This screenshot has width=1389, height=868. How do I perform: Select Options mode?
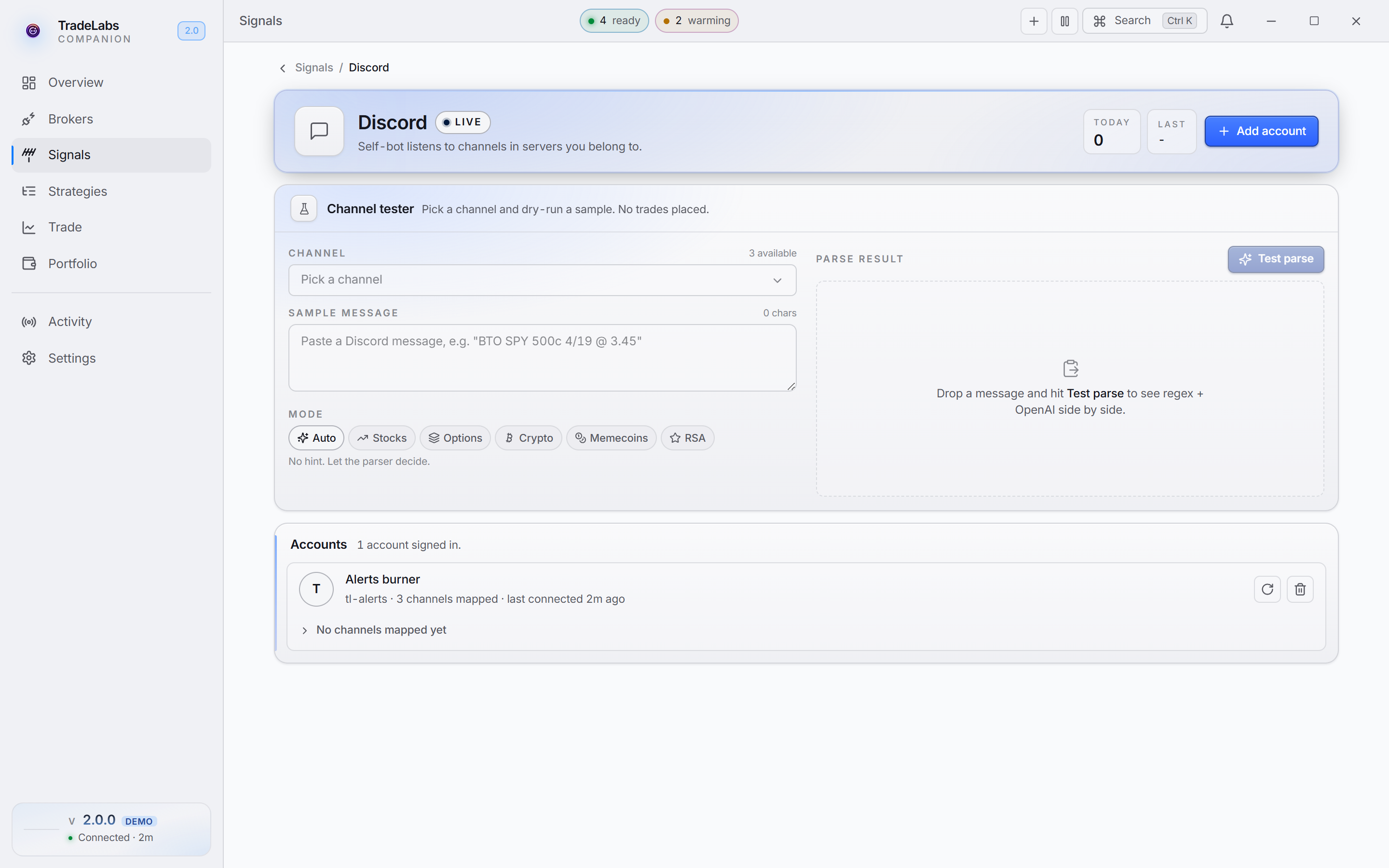point(455,438)
